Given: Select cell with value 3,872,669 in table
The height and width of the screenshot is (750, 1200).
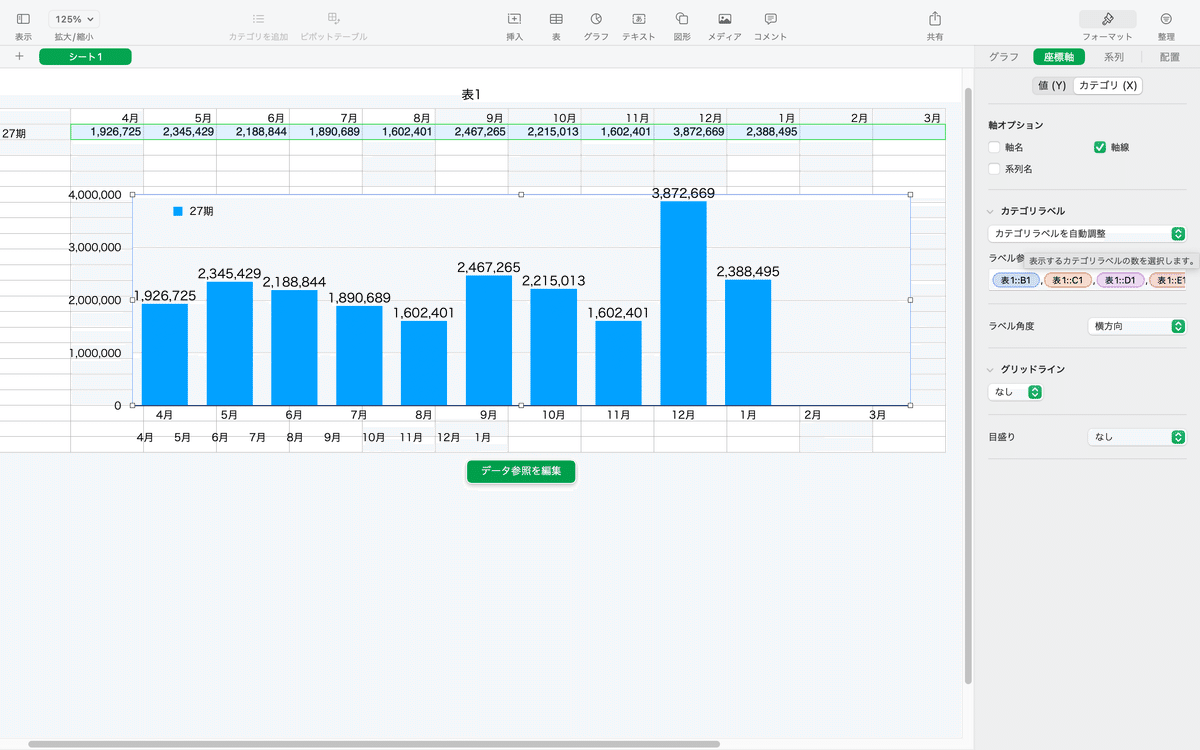Looking at the screenshot, I should [691, 131].
